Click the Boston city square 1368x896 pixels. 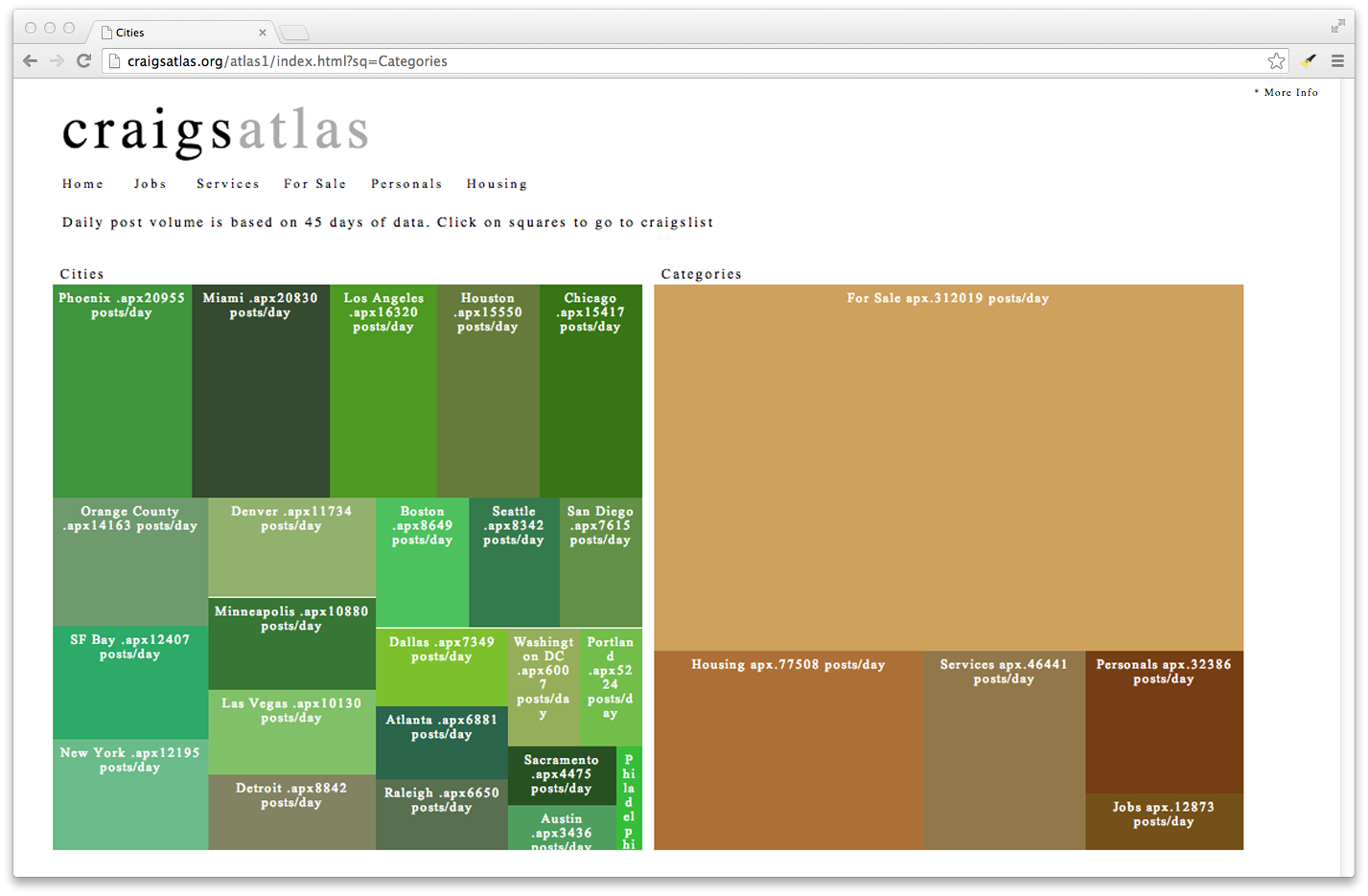pos(422,563)
